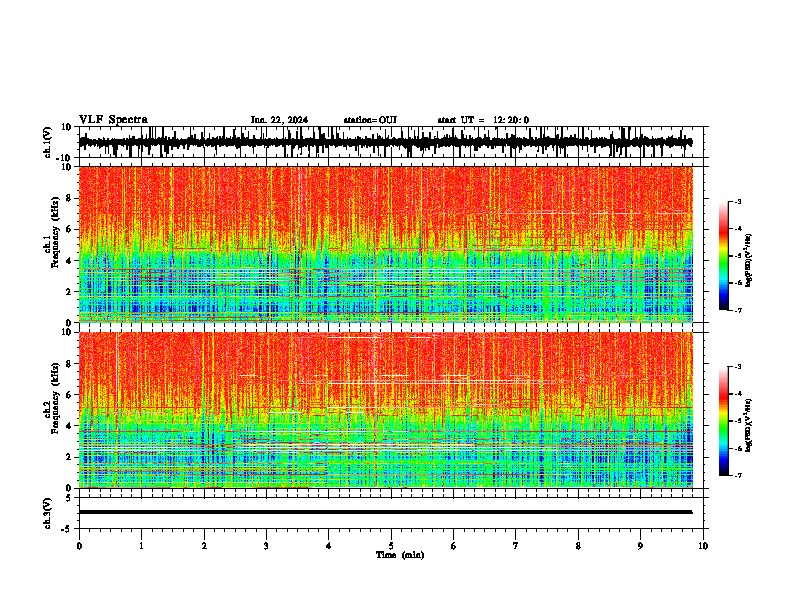Click the ch.3(V) axis label
This screenshot has width=792, height=612.
click(48, 513)
